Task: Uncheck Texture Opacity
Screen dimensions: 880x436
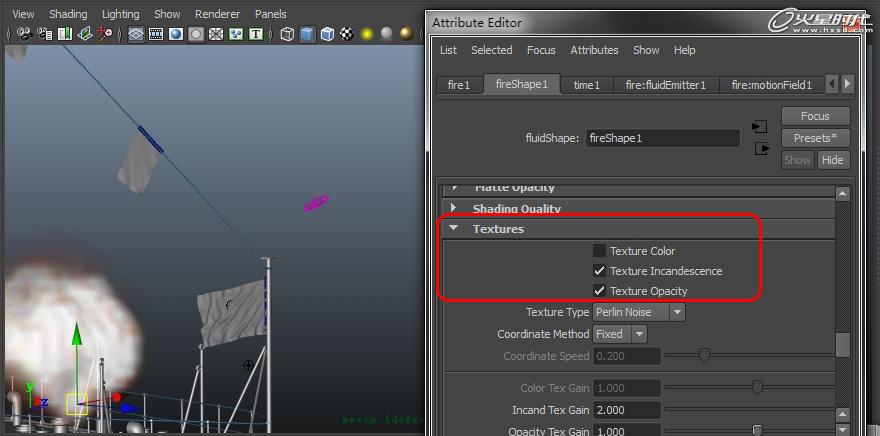Action: point(599,291)
